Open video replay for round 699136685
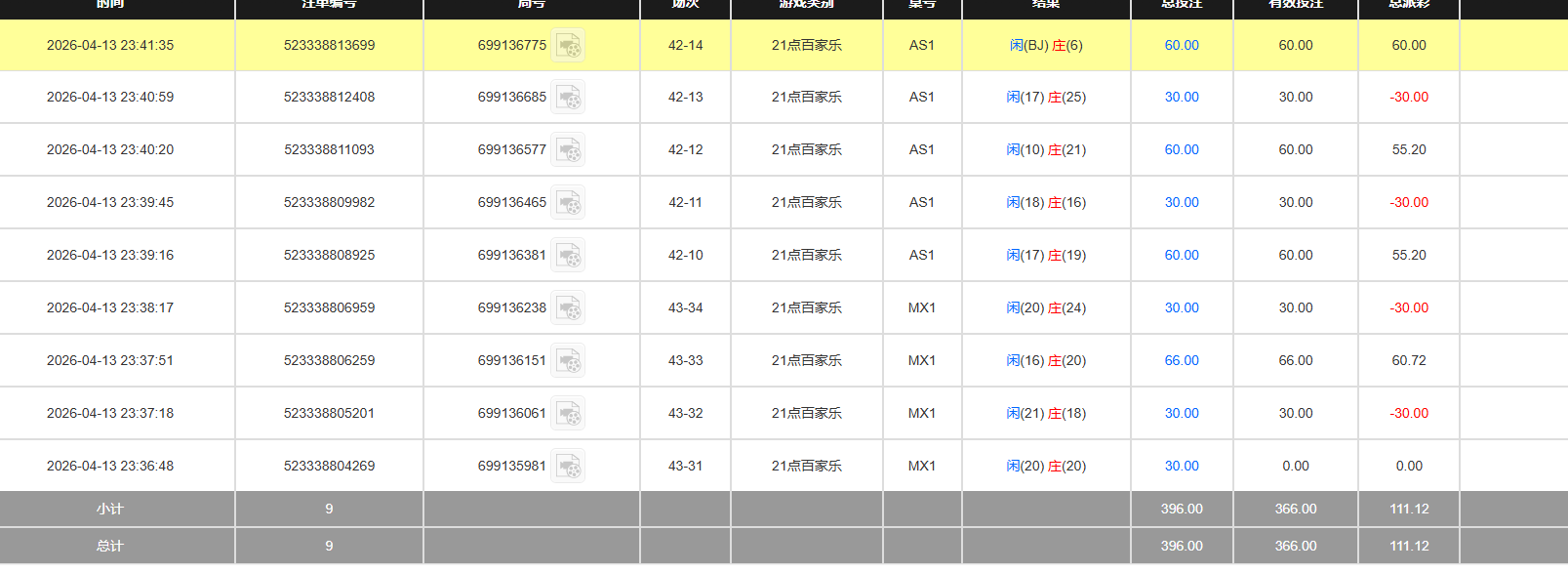This screenshot has width=1568, height=572. (x=568, y=98)
